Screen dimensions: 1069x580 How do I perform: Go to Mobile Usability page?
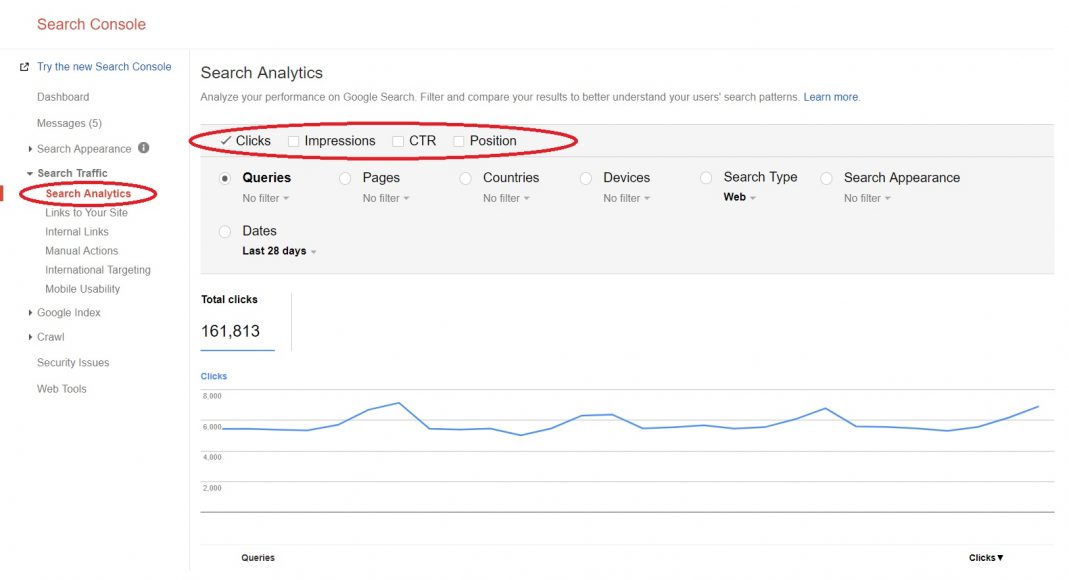click(x=82, y=289)
